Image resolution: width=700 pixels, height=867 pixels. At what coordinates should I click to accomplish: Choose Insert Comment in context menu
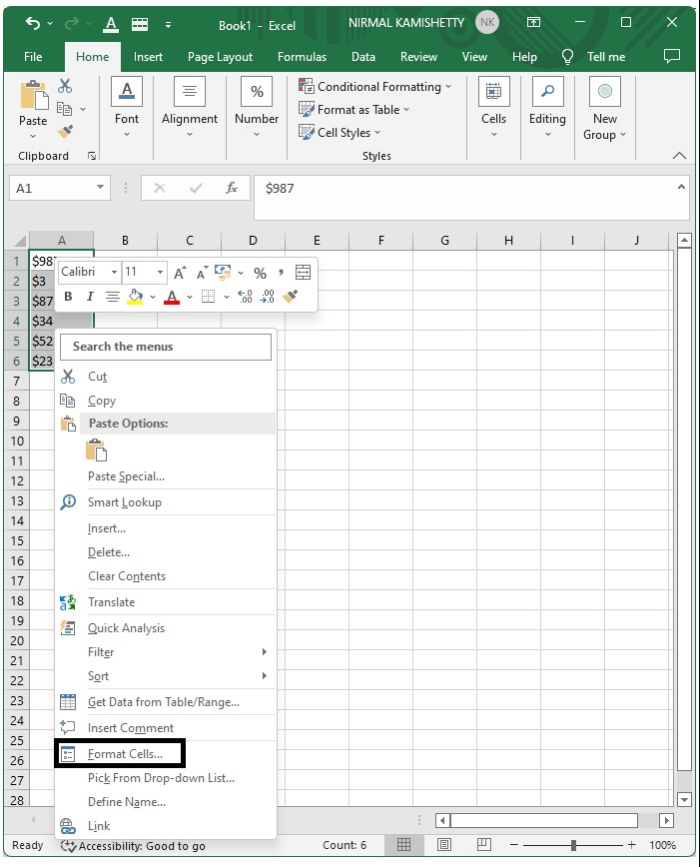130,728
